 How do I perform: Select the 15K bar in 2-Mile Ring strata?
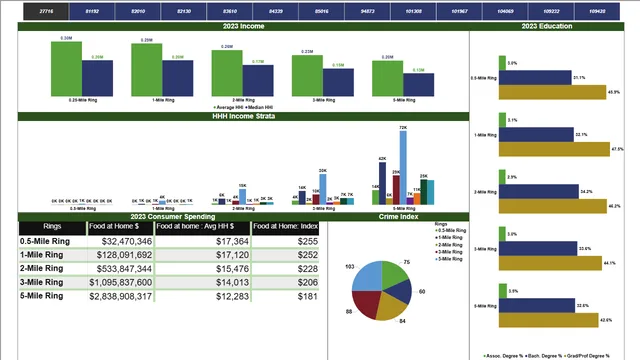click(x=242, y=197)
